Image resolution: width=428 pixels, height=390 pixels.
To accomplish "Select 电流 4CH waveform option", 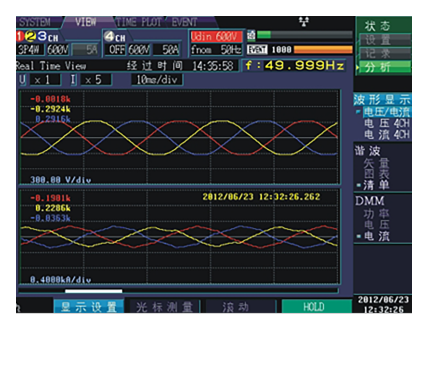I will [x=387, y=134].
